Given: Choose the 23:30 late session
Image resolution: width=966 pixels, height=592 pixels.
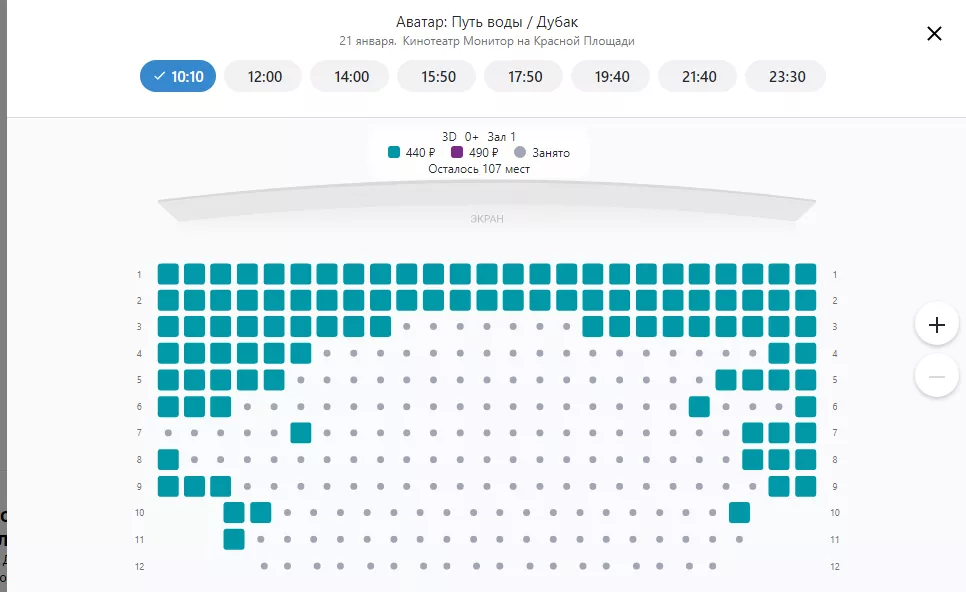Looking at the screenshot, I should pyautogui.click(x=787, y=76).
